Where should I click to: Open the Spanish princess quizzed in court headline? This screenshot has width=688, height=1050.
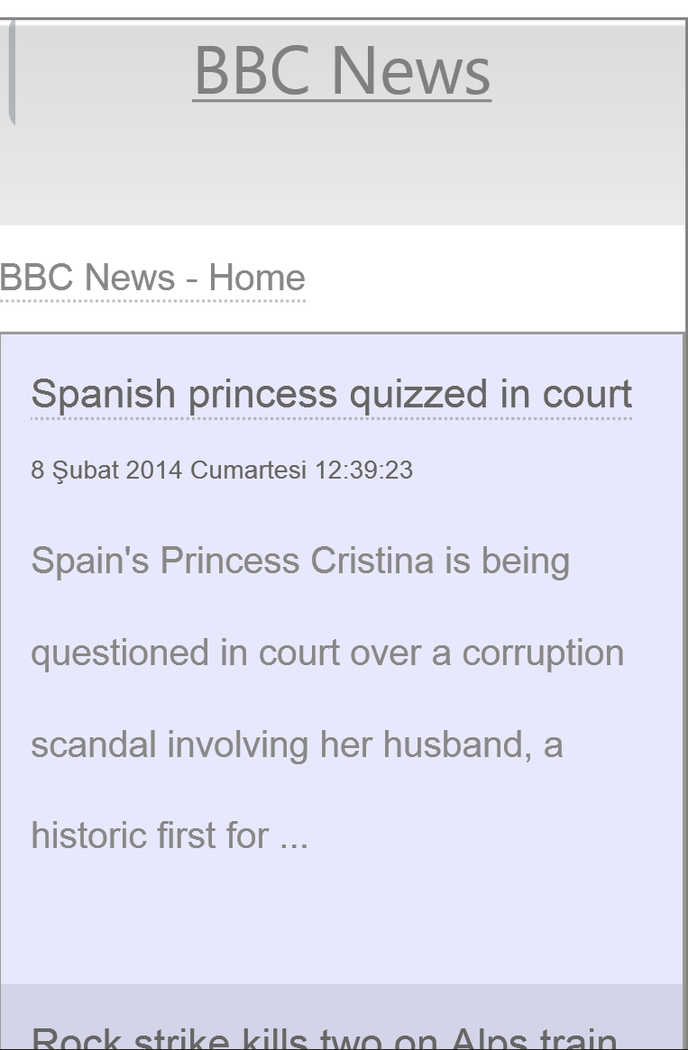tap(331, 394)
